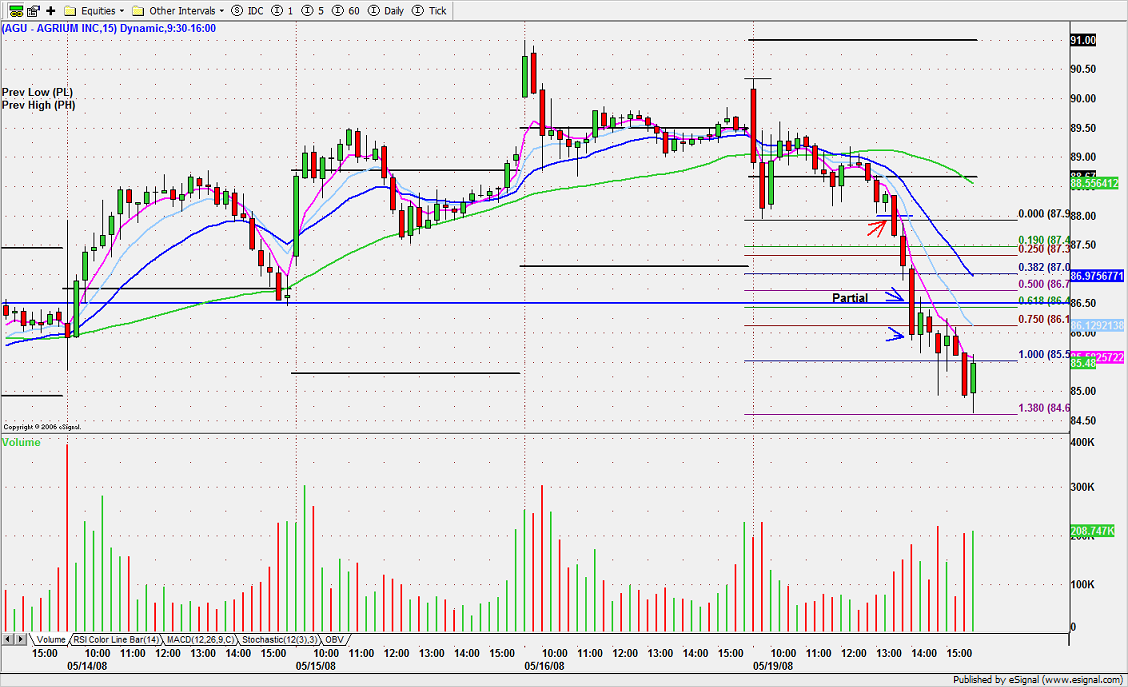Click the 91.00 price axis marker
Viewport: 1128px width, 687px height.
1083,40
